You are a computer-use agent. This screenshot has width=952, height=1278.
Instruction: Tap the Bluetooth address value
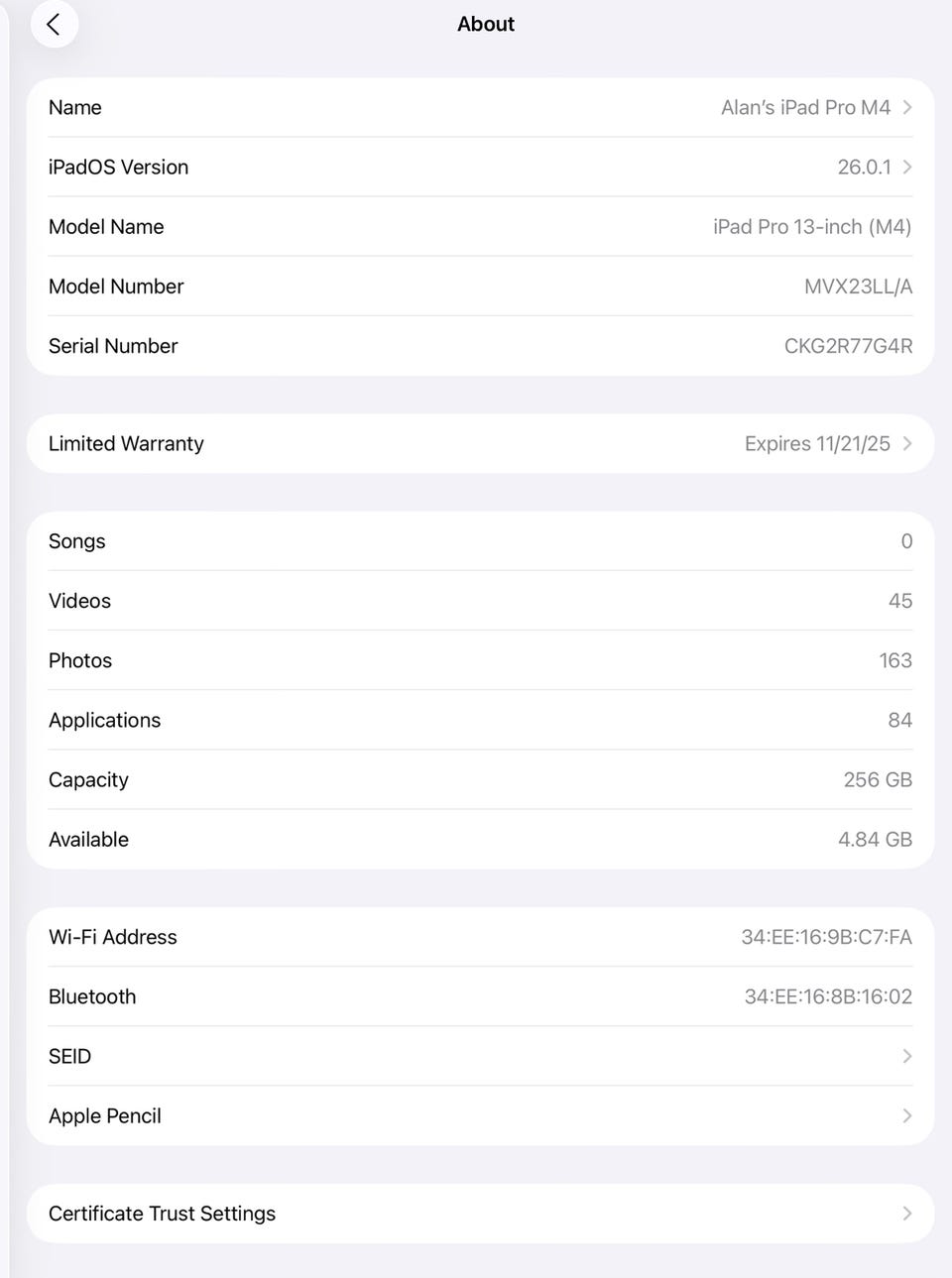828,997
